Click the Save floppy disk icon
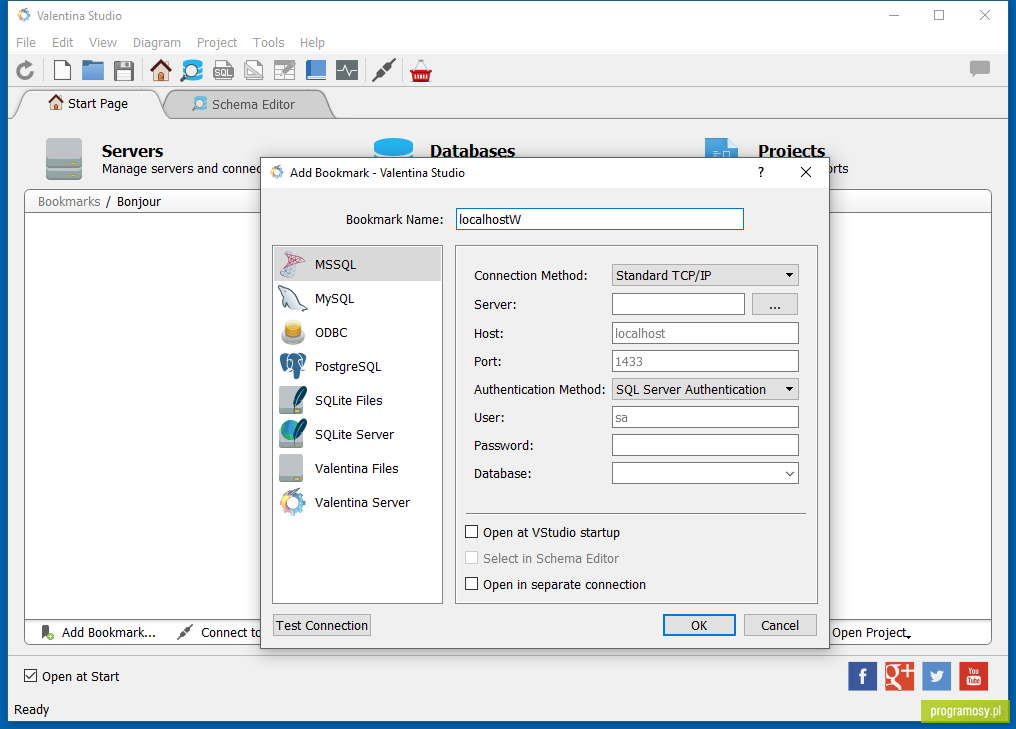The height and width of the screenshot is (729, 1016). coord(124,71)
